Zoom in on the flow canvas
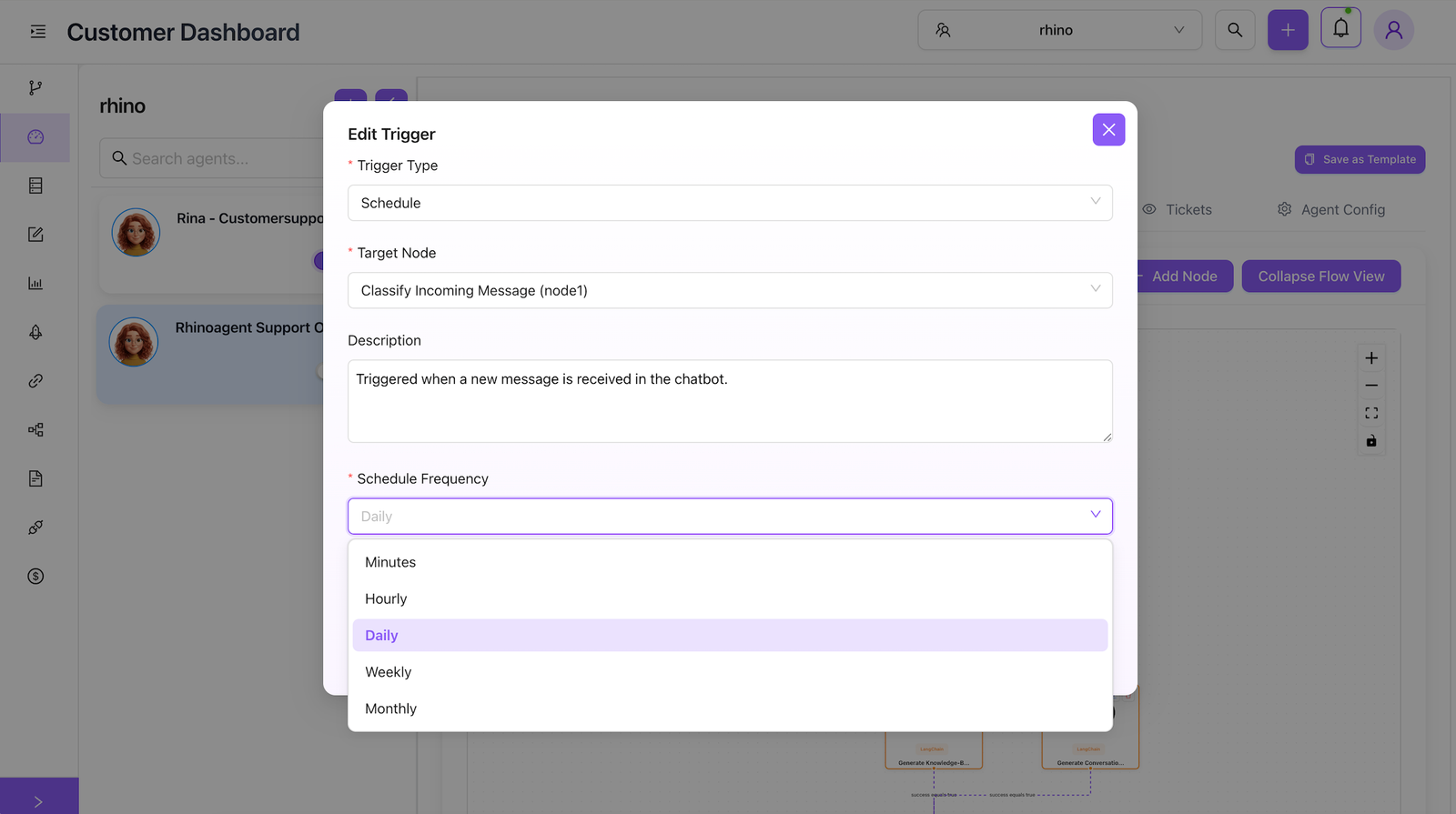This screenshot has height=814, width=1456. coord(1371,358)
